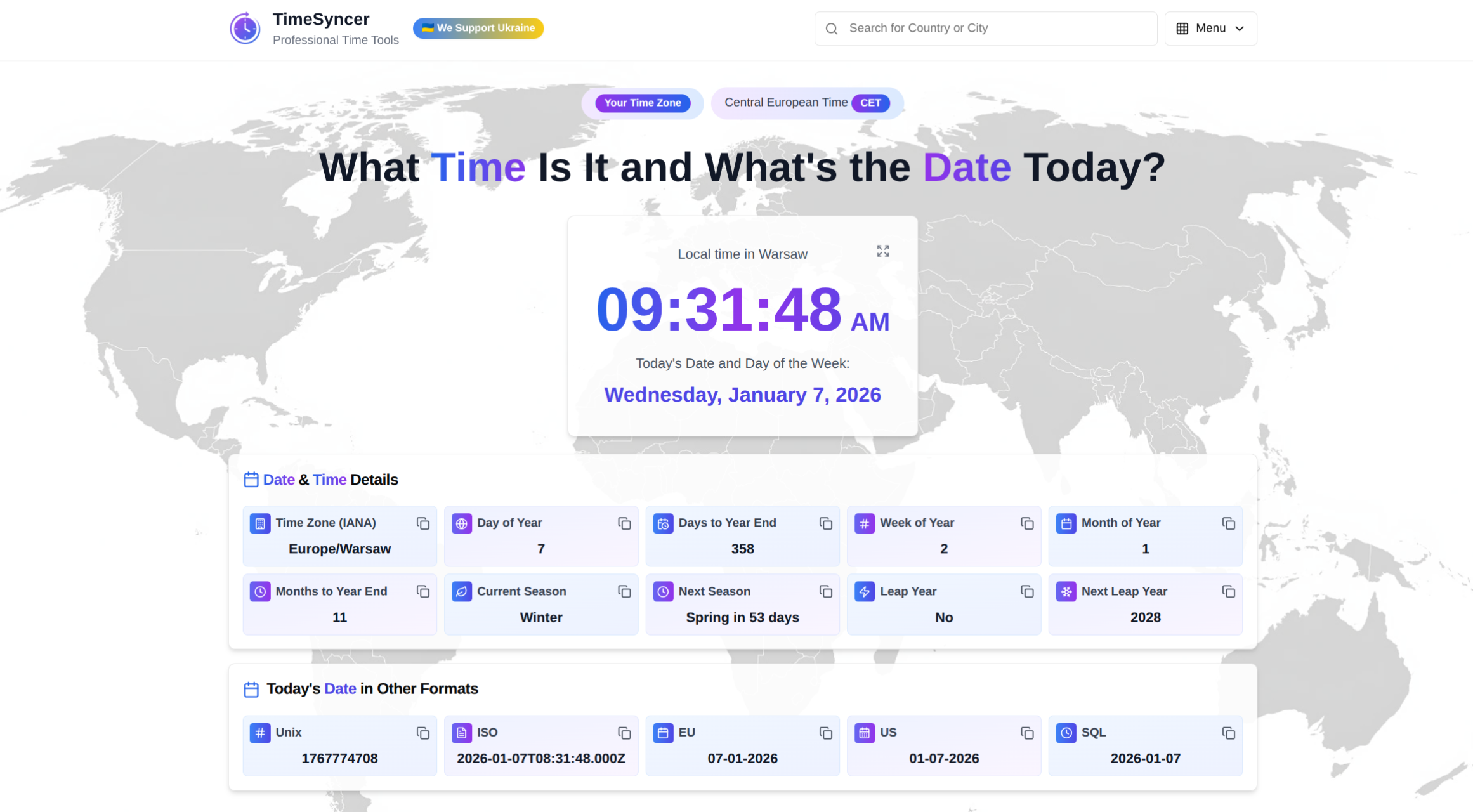Open the Menu dropdown via its chevron
The height and width of the screenshot is (812, 1473).
coord(1239,29)
